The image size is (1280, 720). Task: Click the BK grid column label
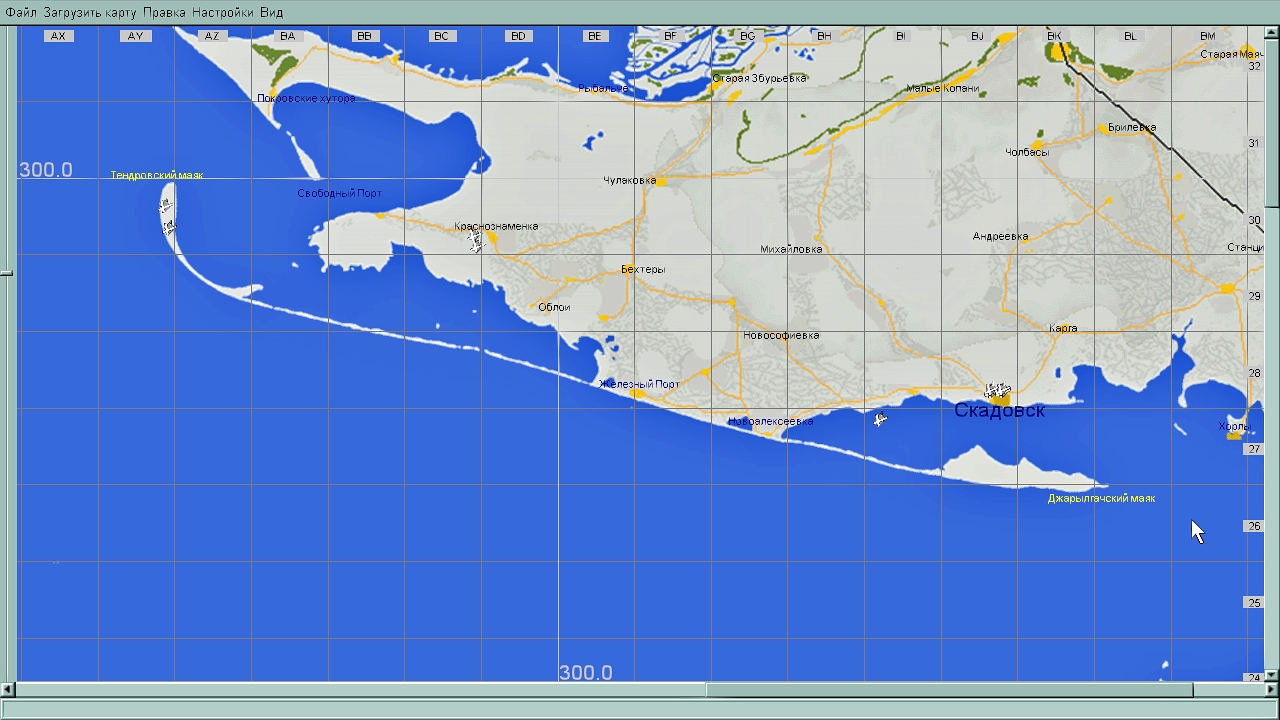(1054, 36)
